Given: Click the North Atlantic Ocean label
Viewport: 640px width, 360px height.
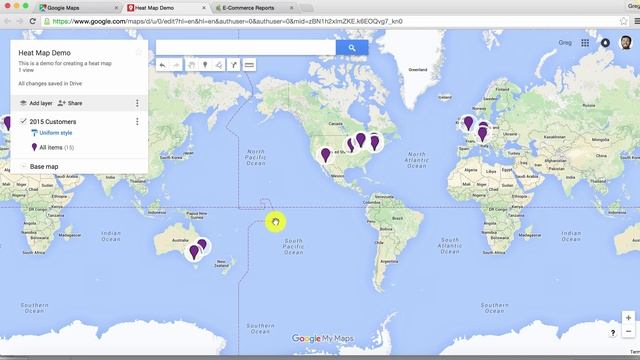Looking at the screenshot, I should [417, 160].
